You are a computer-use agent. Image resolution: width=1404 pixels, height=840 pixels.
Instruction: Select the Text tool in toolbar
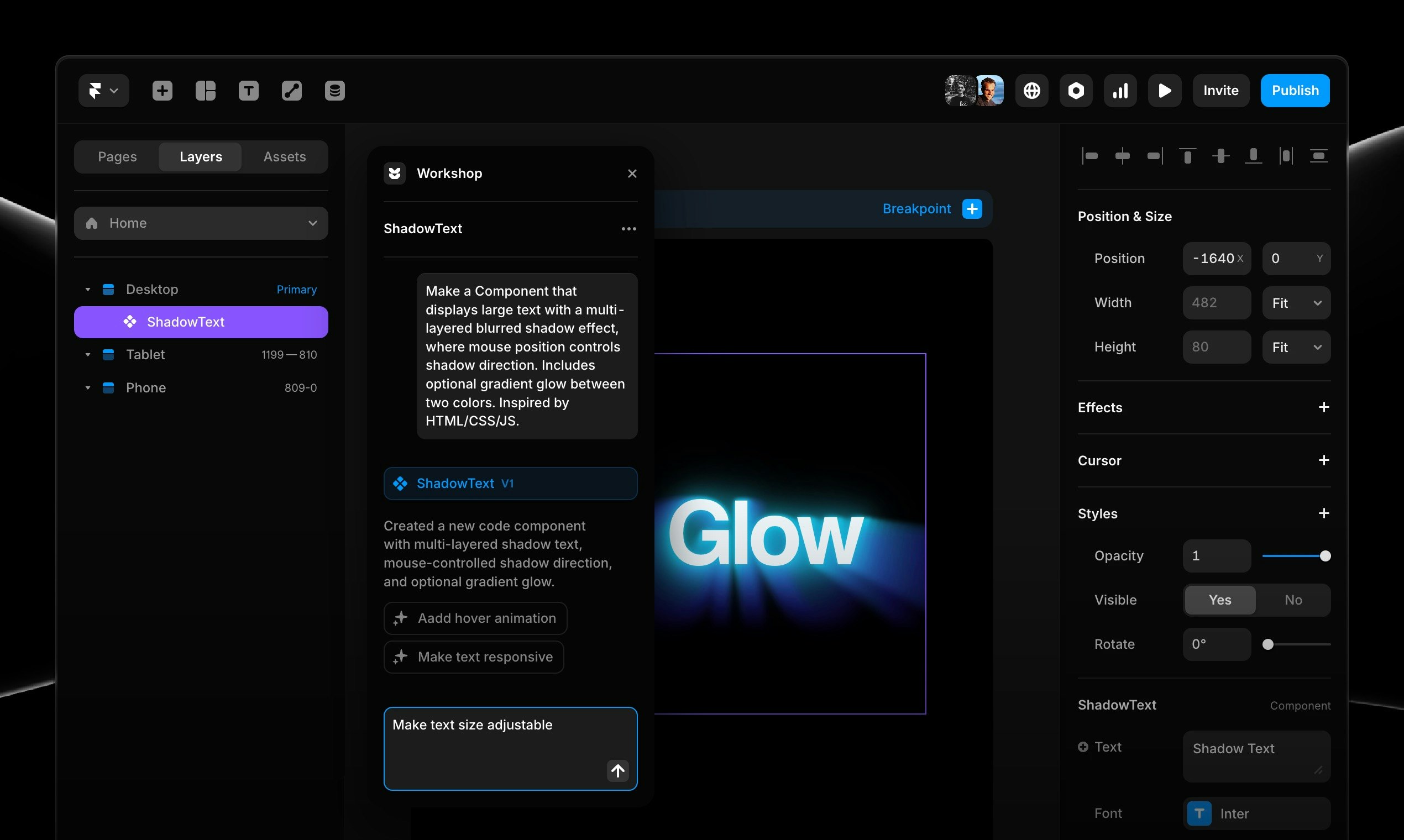coord(249,91)
